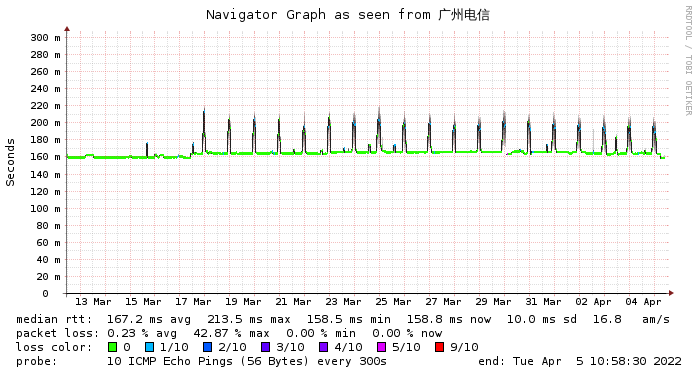Viewport: 697px width, 375px height.
Task: Click the '280 m' y-axis label
Action: pos(45,55)
